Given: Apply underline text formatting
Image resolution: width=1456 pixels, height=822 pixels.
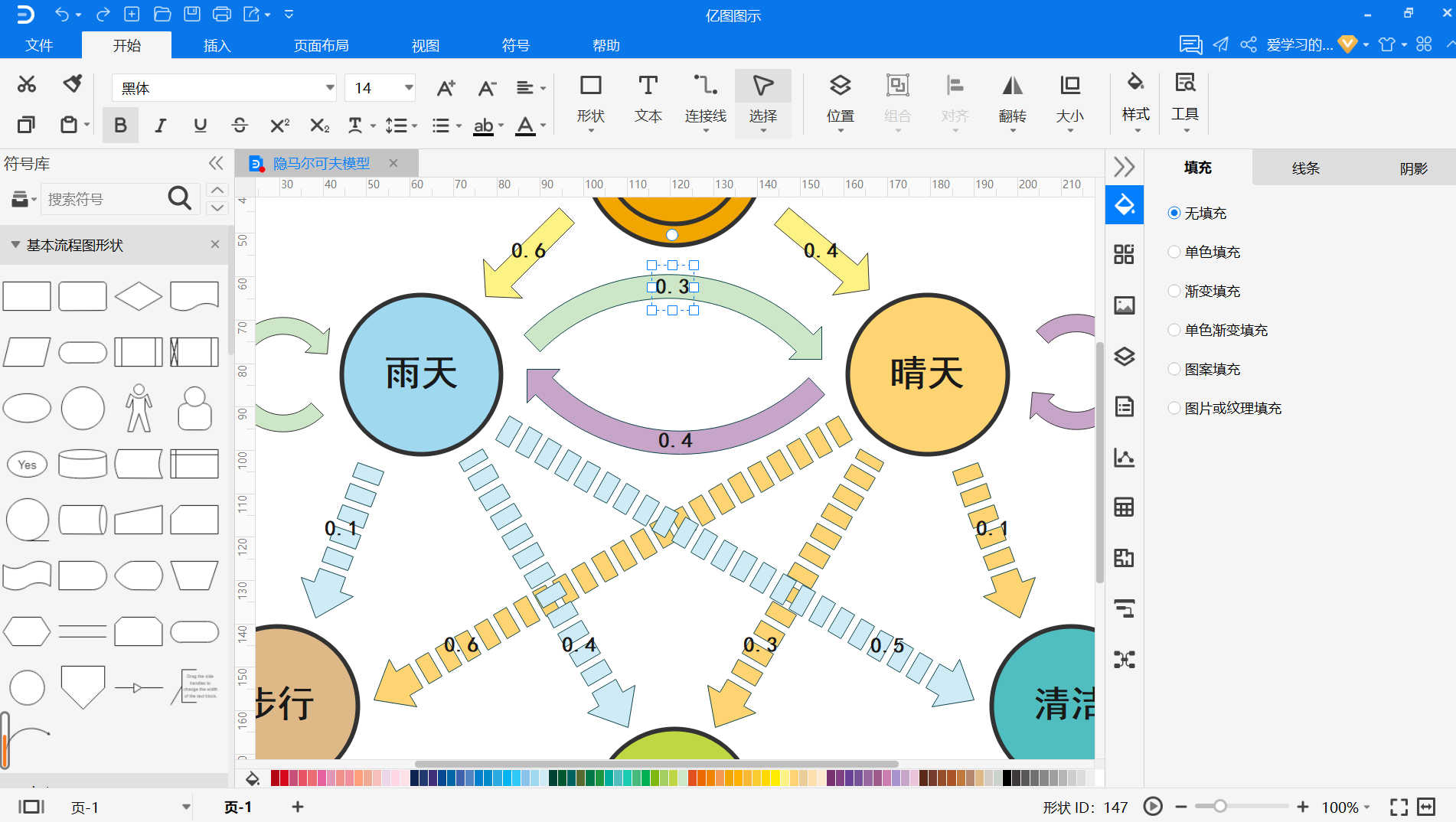Looking at the screenshot, I should click(200, 126).
